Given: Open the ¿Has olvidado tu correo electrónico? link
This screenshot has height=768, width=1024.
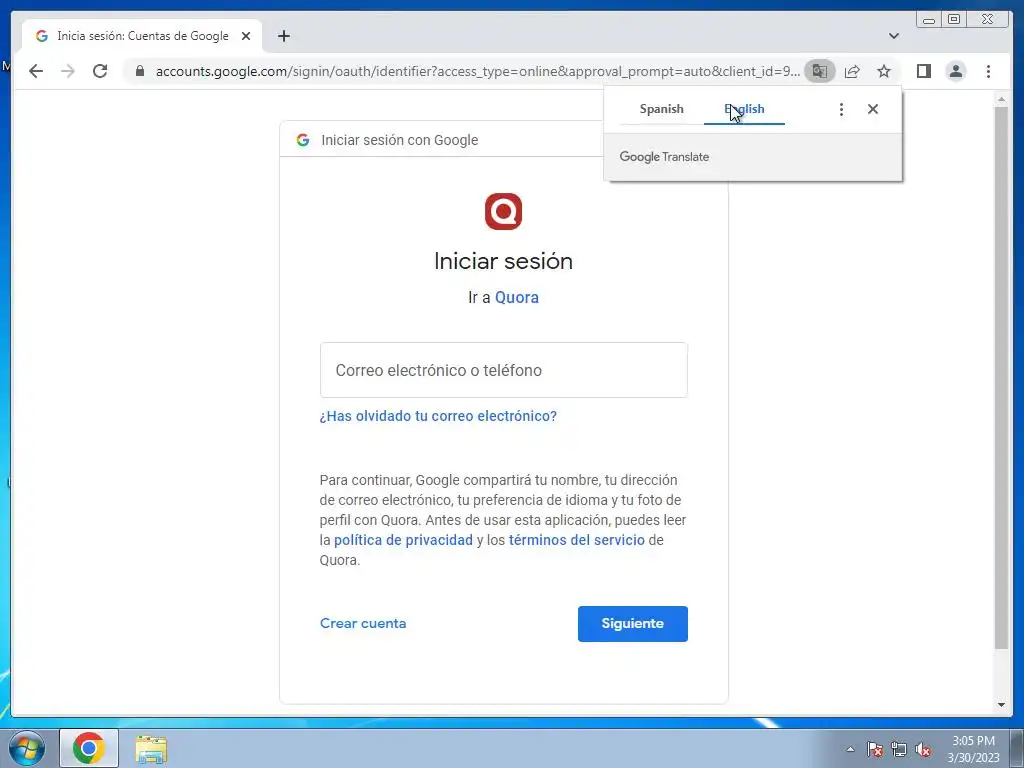Looking at the screenshot, I should click(438, 416).
